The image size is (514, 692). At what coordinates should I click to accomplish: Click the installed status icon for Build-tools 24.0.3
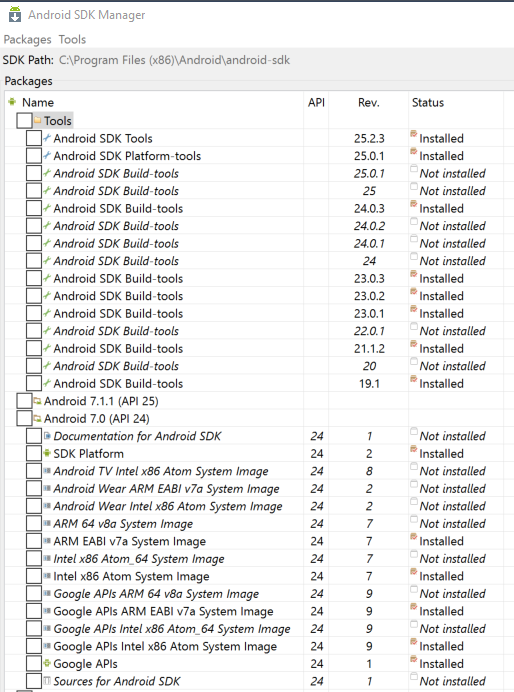[414, 204]
